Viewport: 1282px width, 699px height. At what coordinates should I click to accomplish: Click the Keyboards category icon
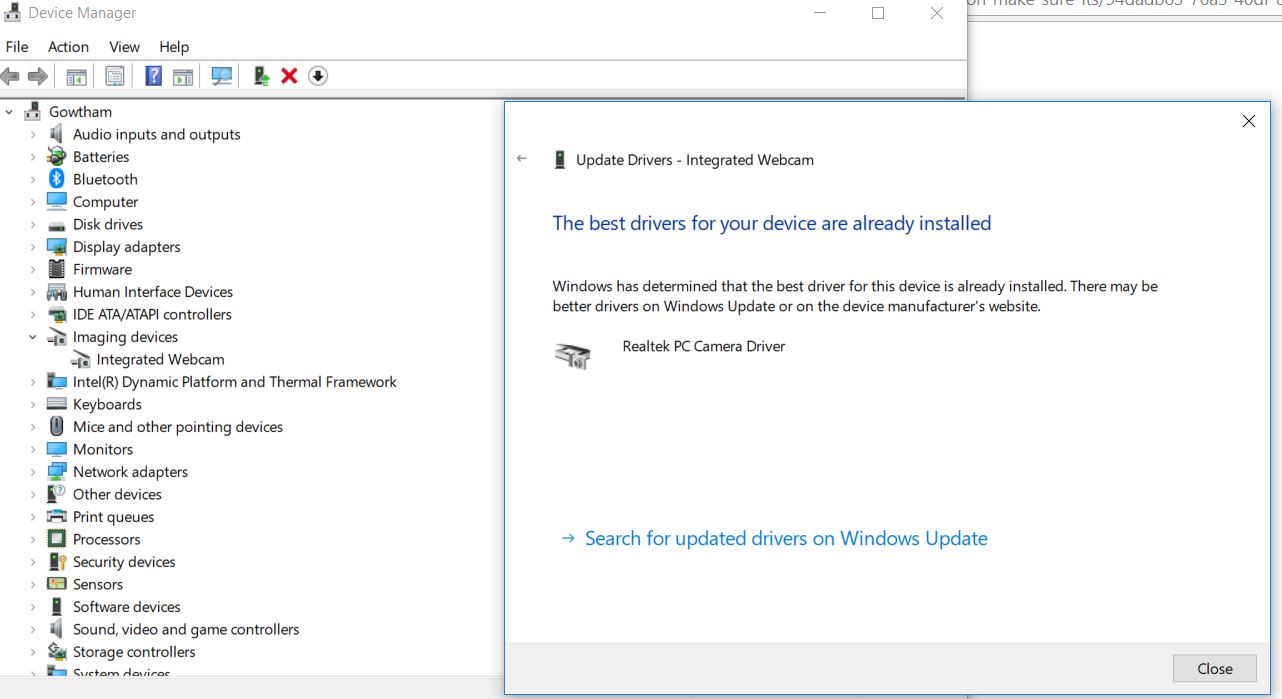pos(57,404)
